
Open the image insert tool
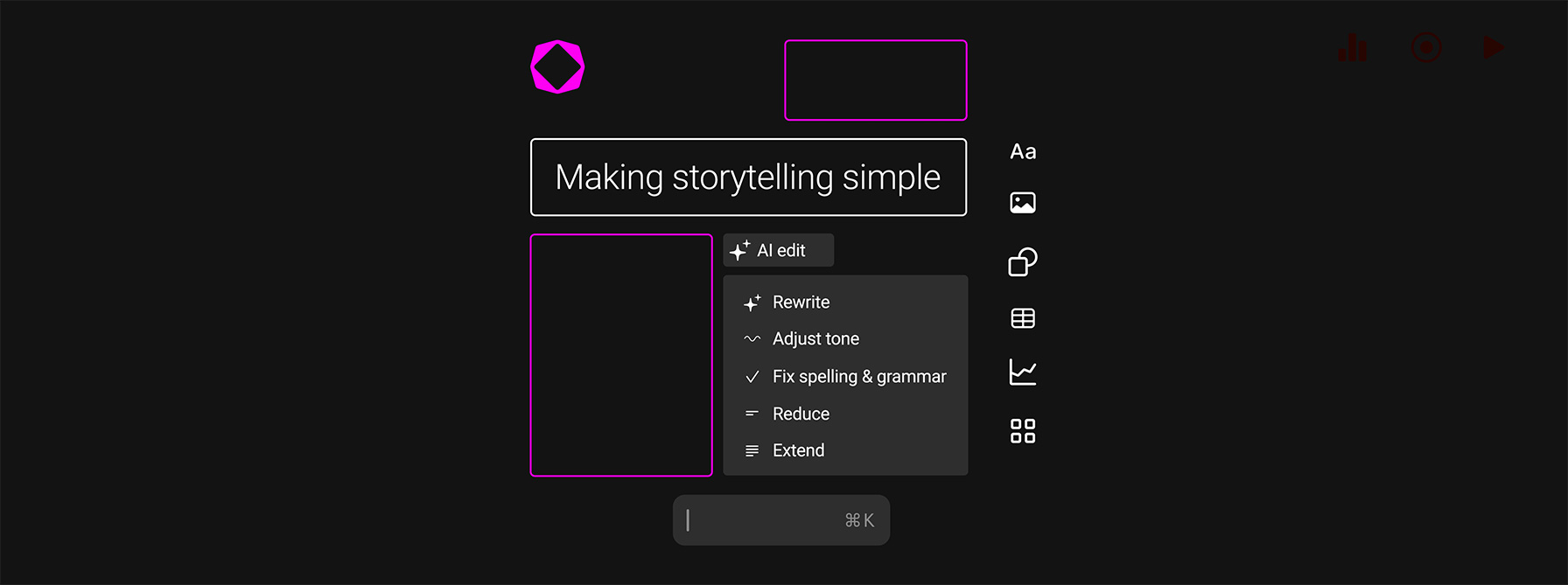coord(1023,203)
